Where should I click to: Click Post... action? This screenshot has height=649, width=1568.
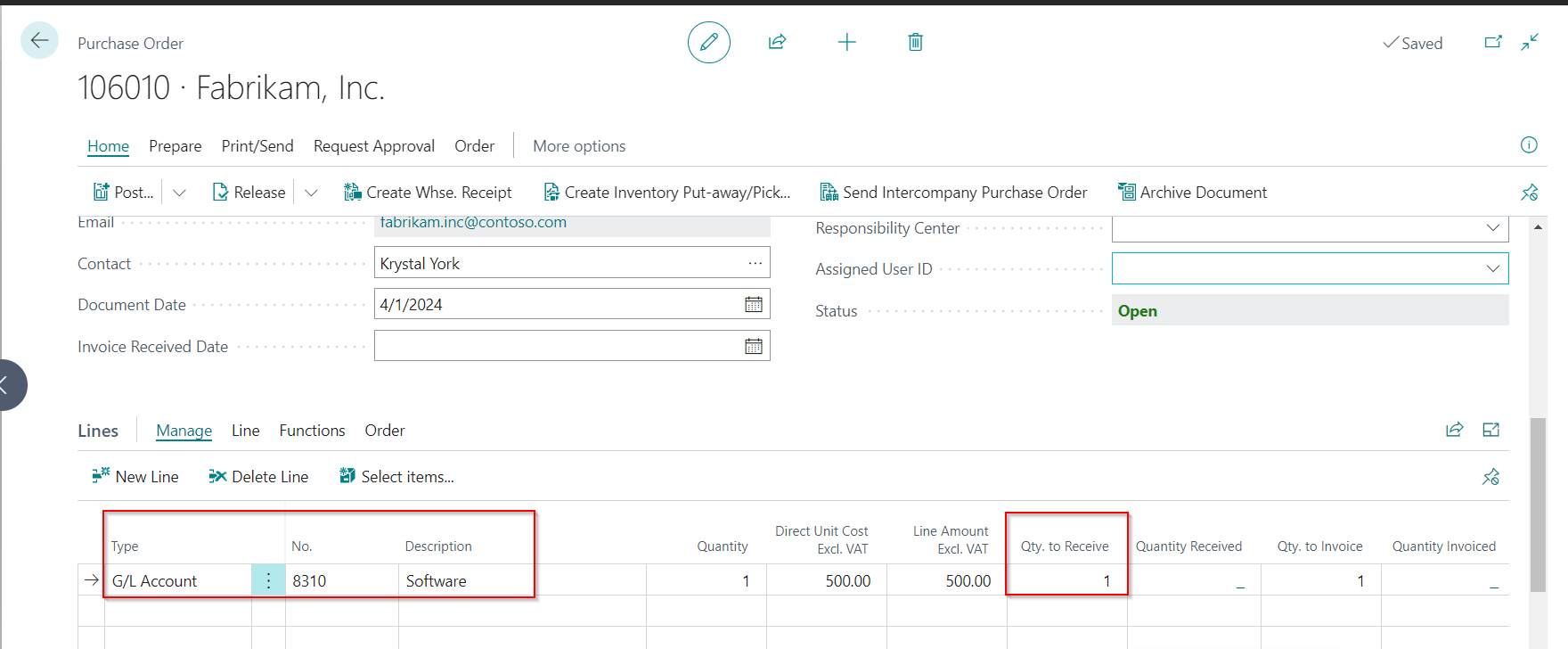tap(124, 193)
